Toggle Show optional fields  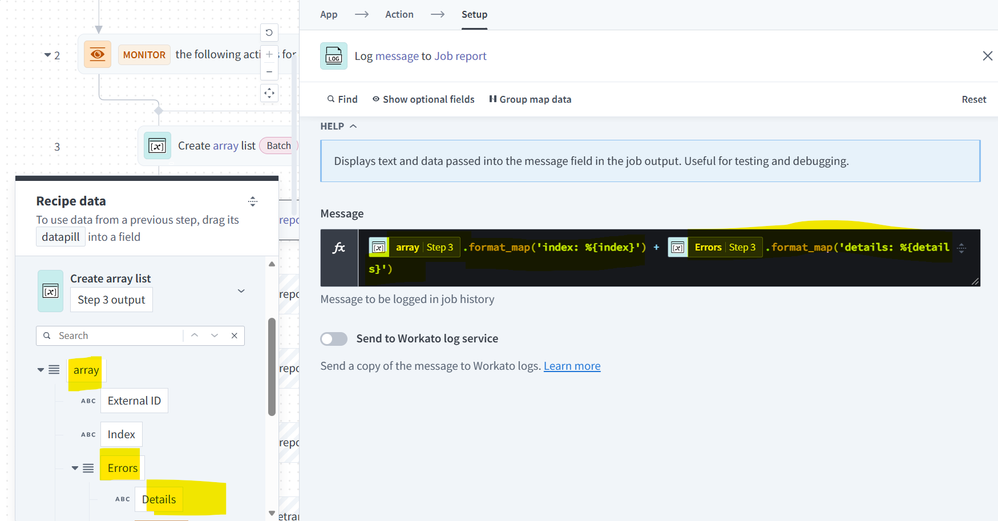tap(422, 100)
